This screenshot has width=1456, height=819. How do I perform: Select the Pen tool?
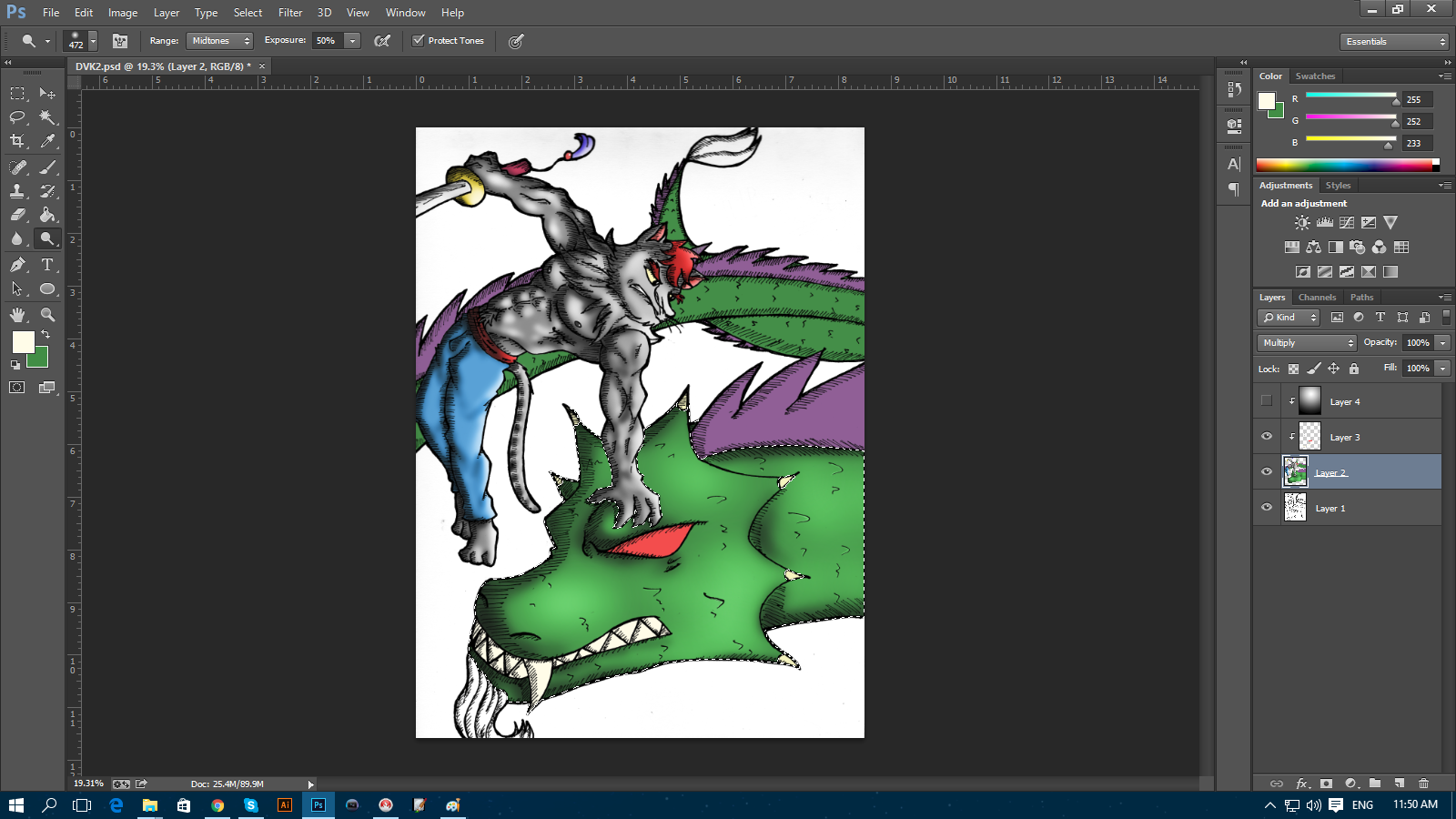[x=17, y=265]
